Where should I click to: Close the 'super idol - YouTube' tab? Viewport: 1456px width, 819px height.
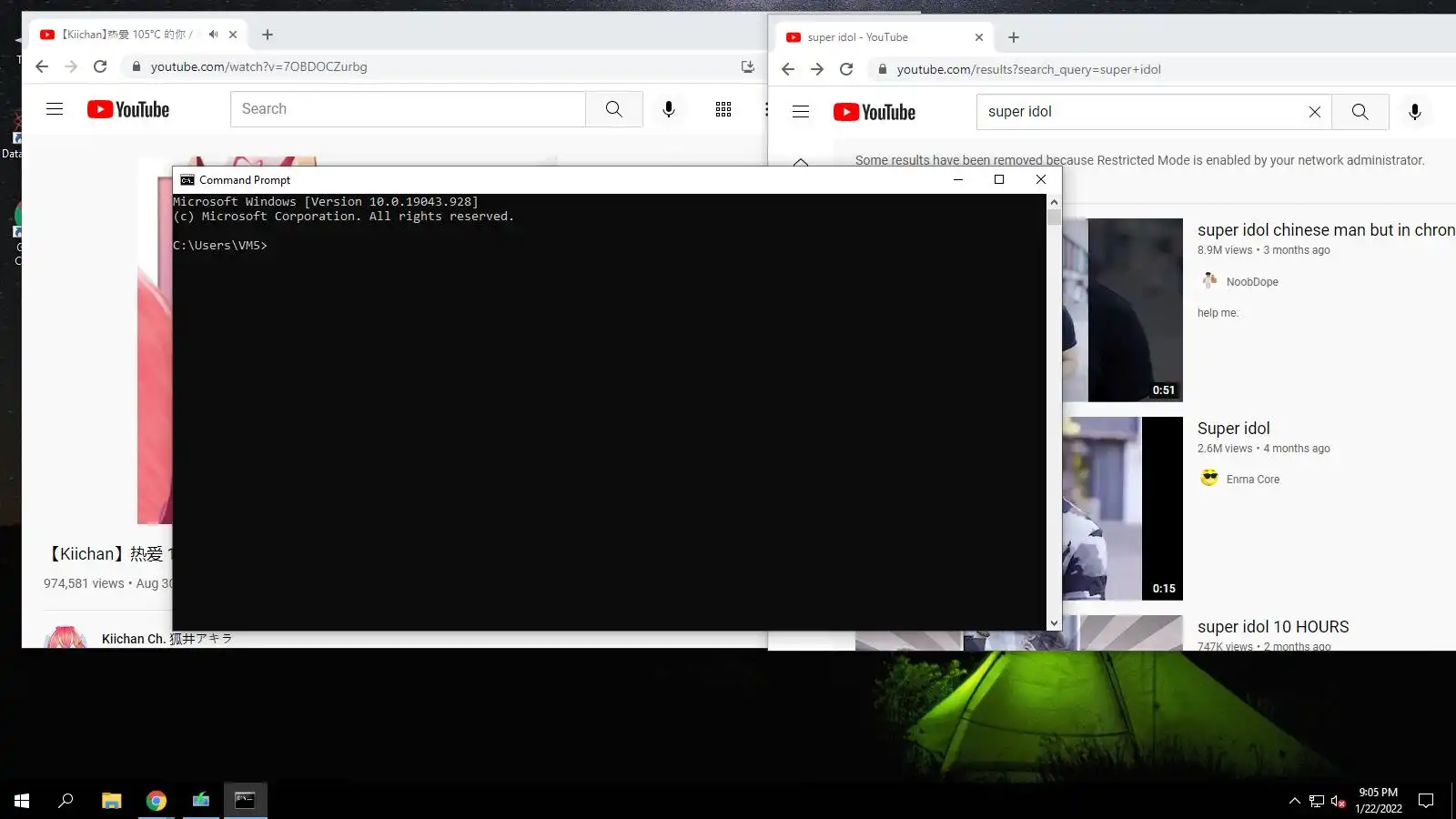coord(979,37)
